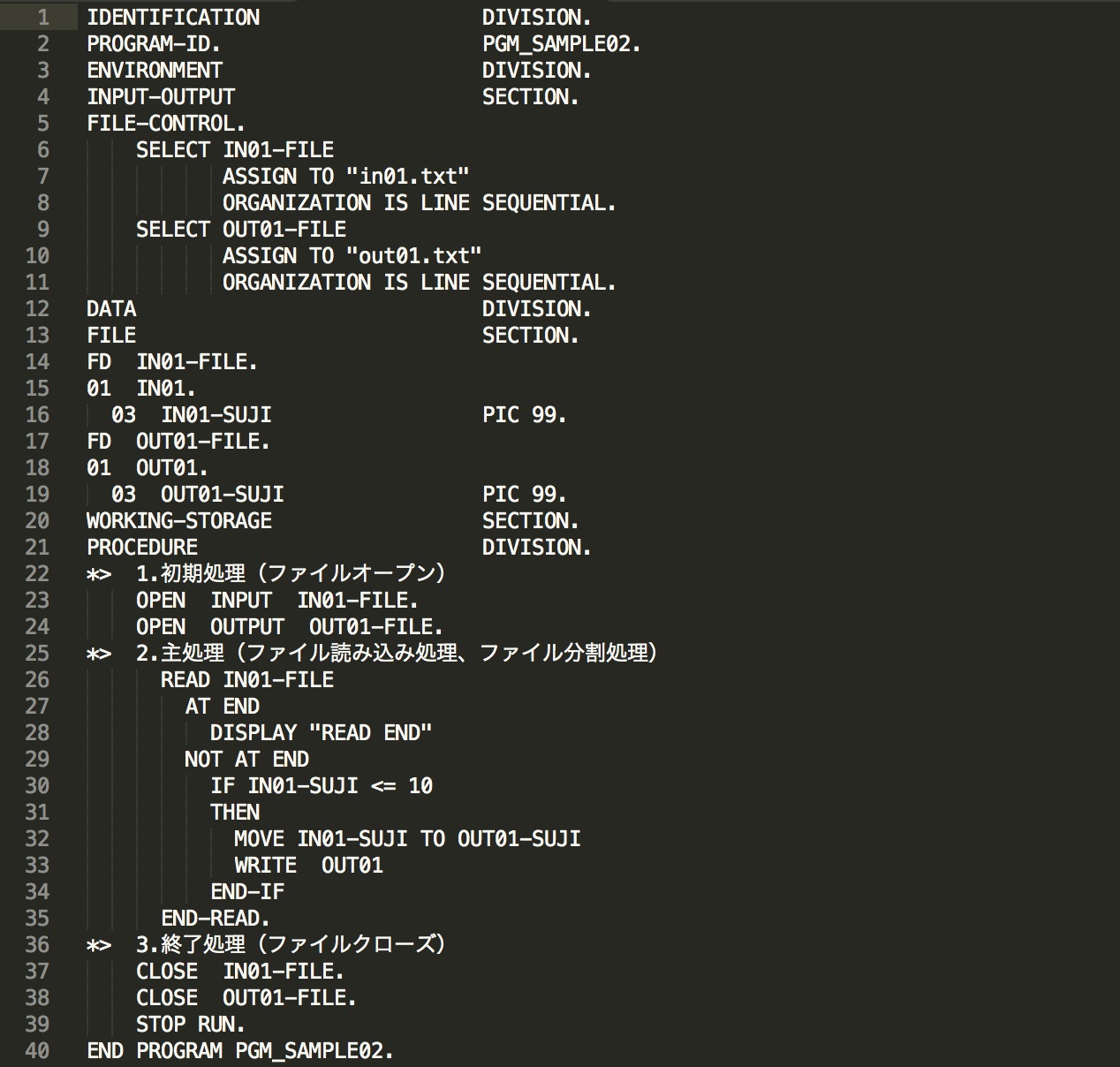The height and width of the screenshot is (1067, 1120).
Task: Place cursor on PGM_SAMPLE02 after PROGRAM-ID
Action: pos(561,44)
